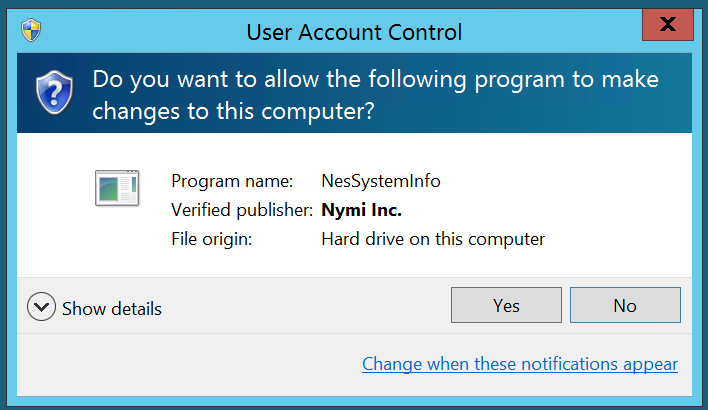
Task: Select the NesSystemInfo program name text
Action: [380, 181]
